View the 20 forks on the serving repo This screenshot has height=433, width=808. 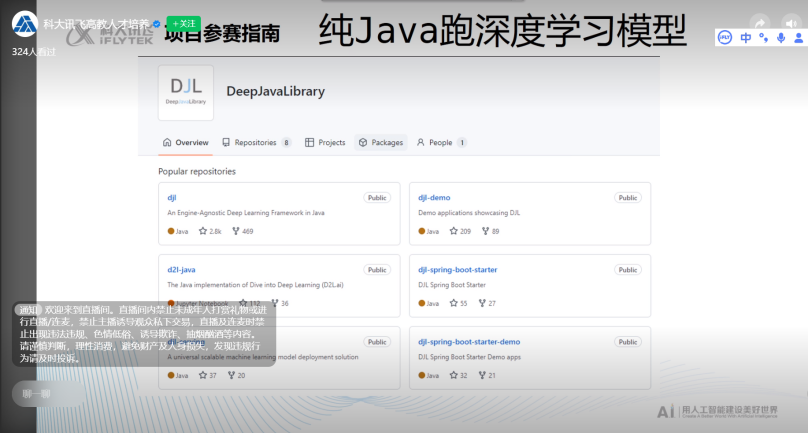click(x=237, y=375)
